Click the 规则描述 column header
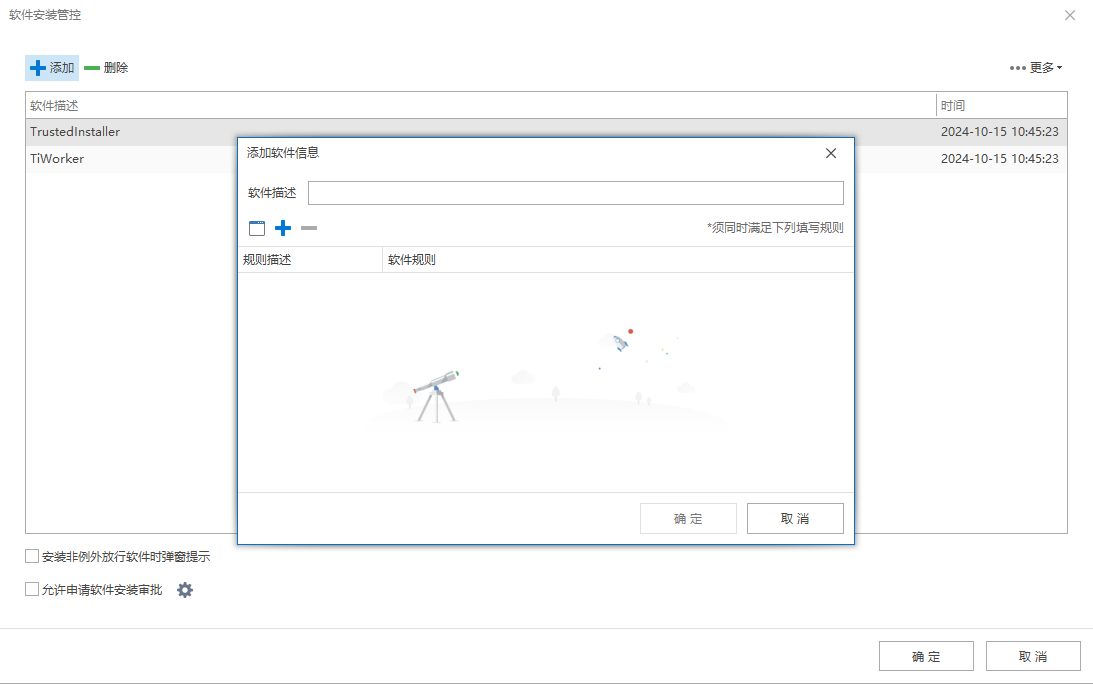Screen dimensions: 1093x684 [310, 260]
